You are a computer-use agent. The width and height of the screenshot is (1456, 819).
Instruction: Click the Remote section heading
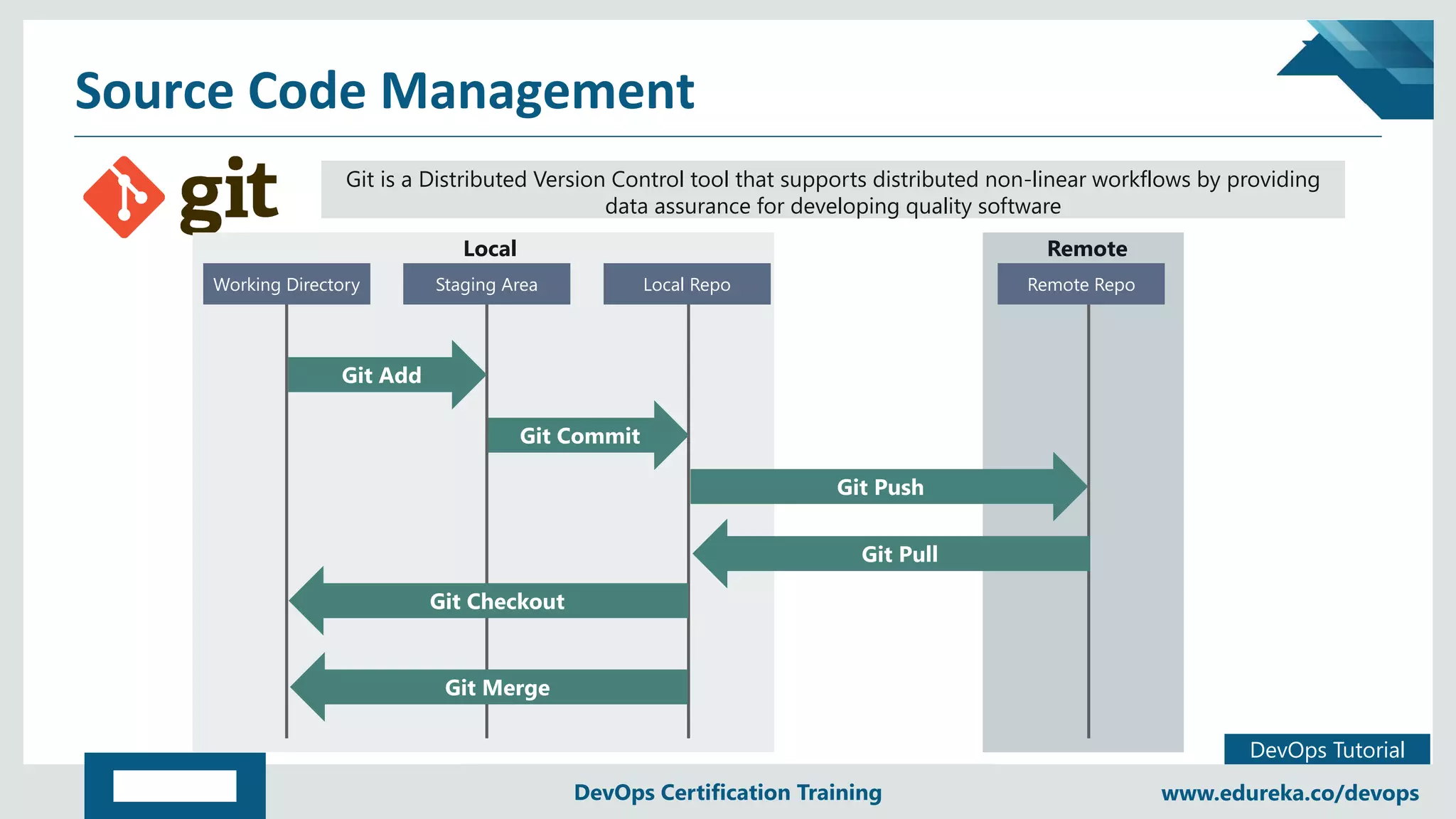(x=1087, y=249)
